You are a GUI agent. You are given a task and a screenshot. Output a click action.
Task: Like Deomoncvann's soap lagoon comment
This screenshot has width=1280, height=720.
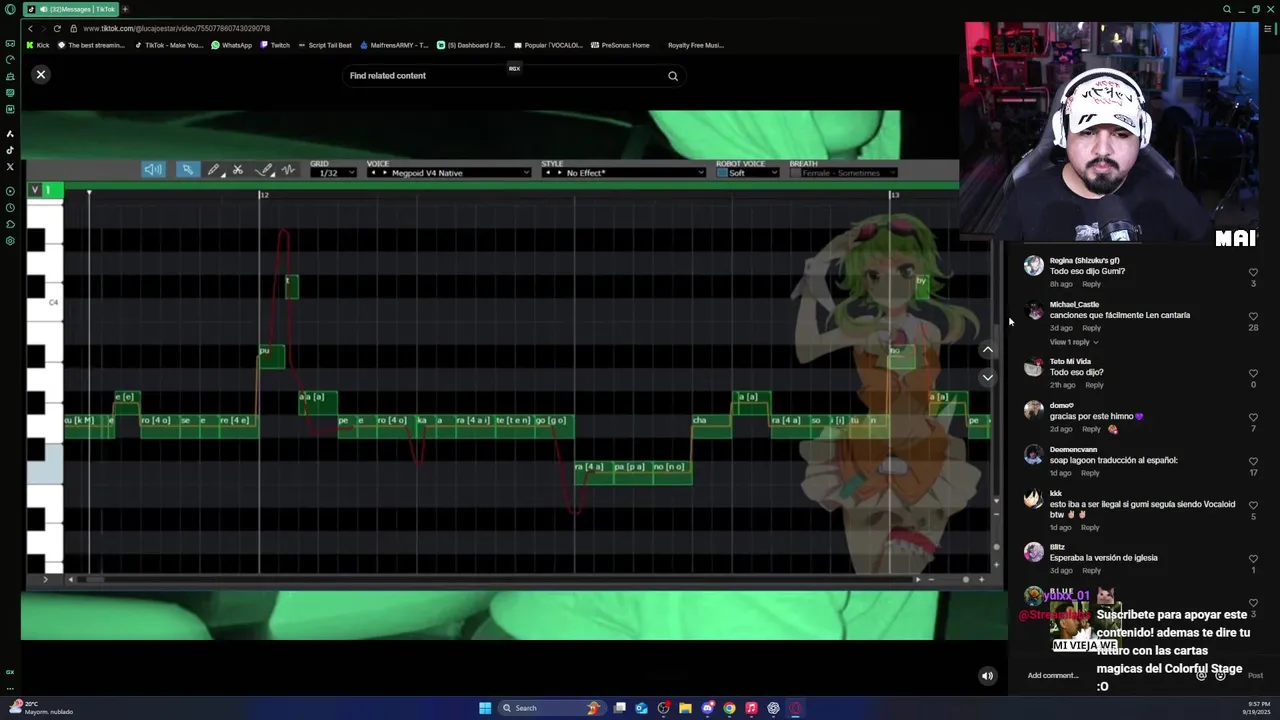click(1253, 461)
